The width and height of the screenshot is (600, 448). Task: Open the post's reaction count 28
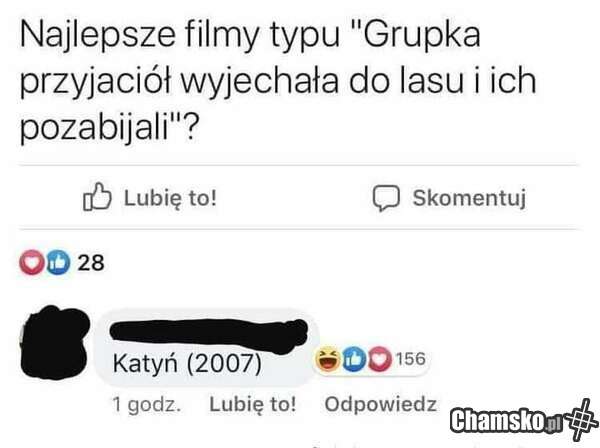click(91, 263)
